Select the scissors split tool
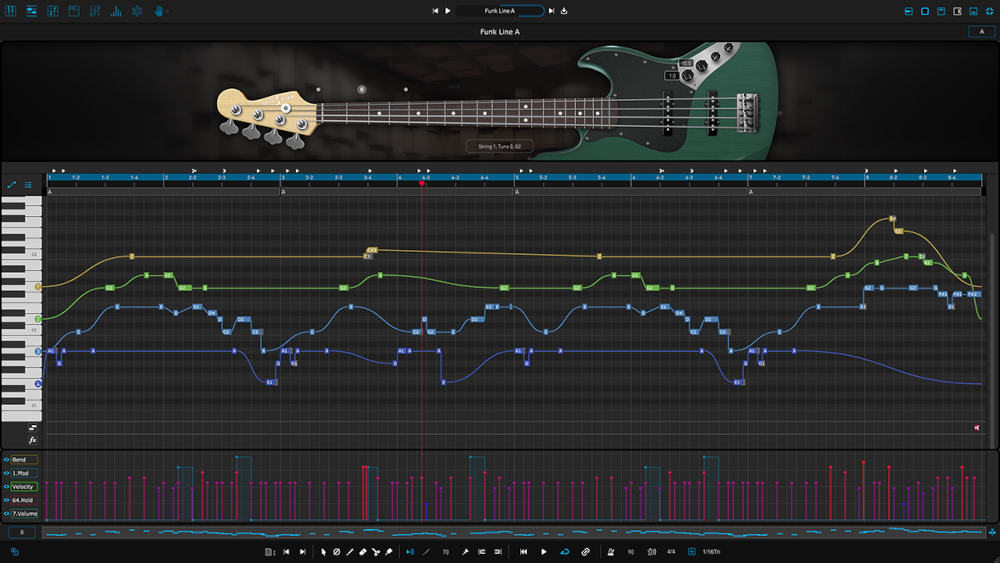The image size is (1000, 563). (x=376, y=552)
